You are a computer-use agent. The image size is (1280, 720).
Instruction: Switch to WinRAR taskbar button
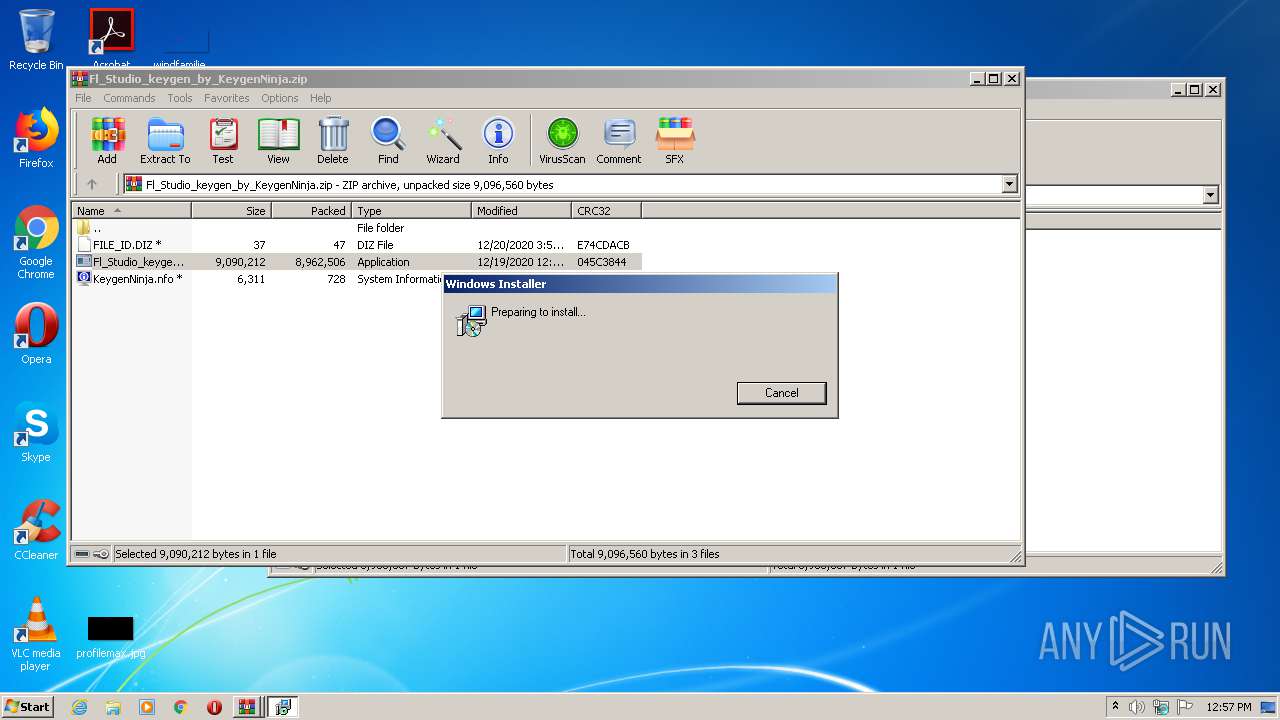[x=248, y=707]
